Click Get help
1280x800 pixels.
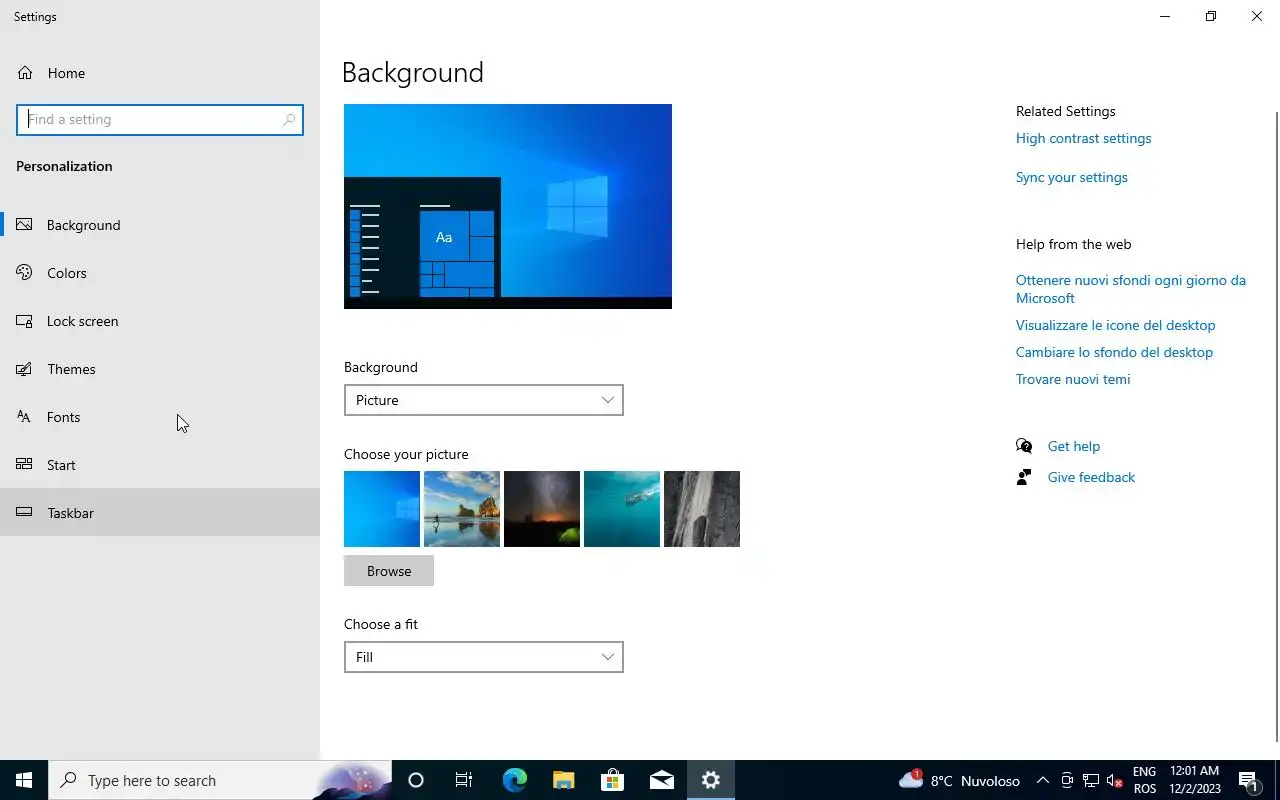coord(1073,446)
